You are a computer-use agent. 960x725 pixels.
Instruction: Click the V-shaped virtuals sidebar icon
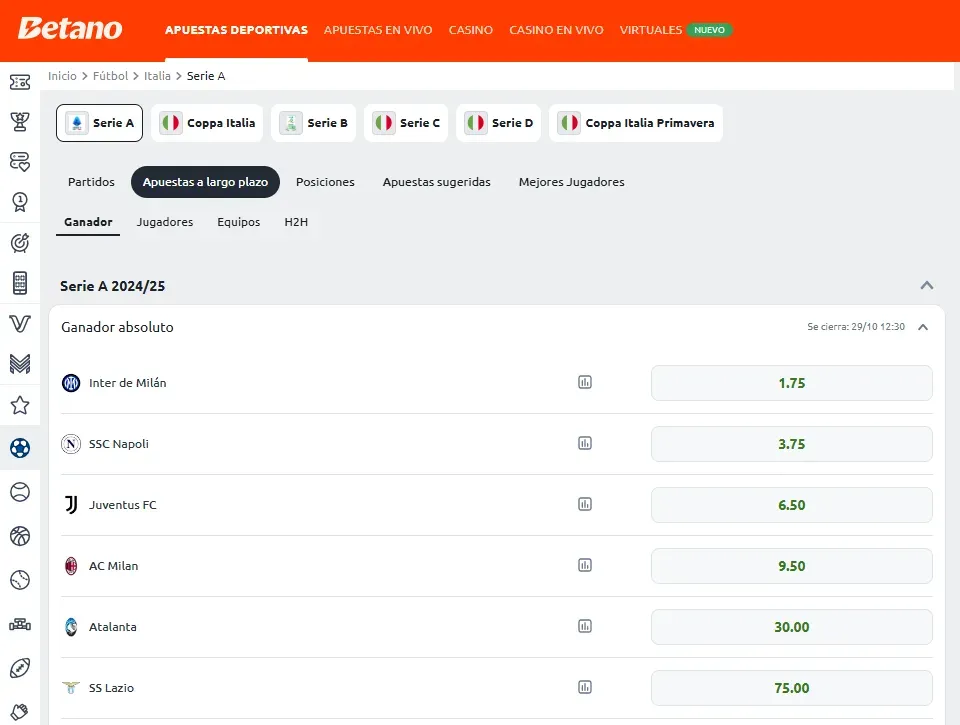point(20,323)
